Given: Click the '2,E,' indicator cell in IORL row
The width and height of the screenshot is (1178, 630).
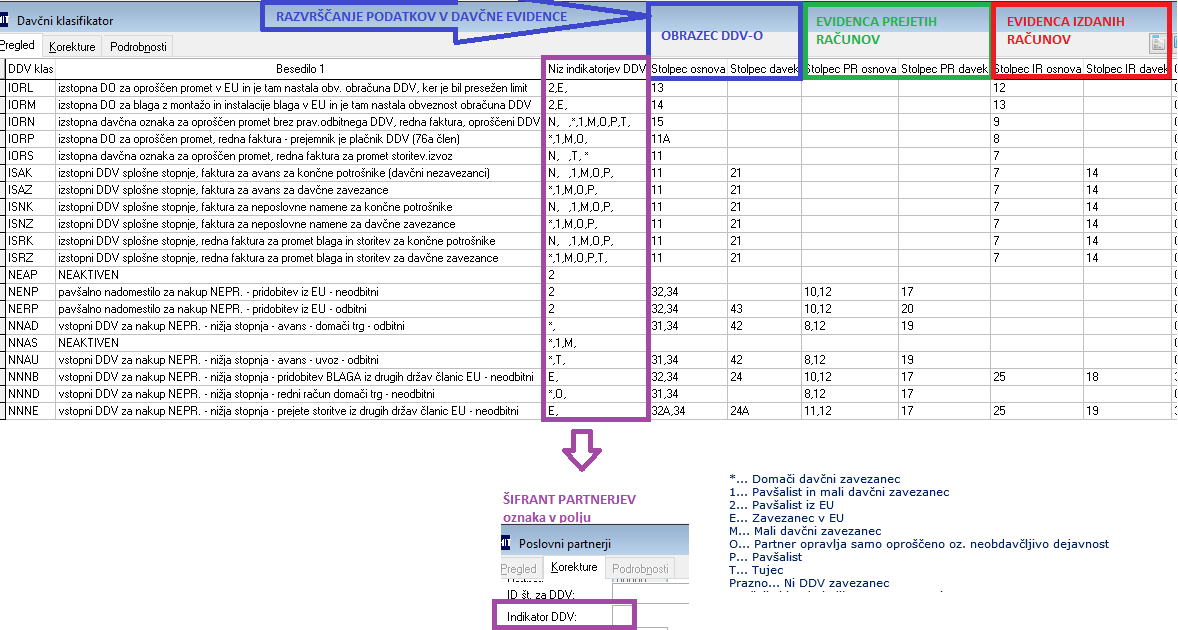Looking at the screenshot, I should tap(597, 88).
